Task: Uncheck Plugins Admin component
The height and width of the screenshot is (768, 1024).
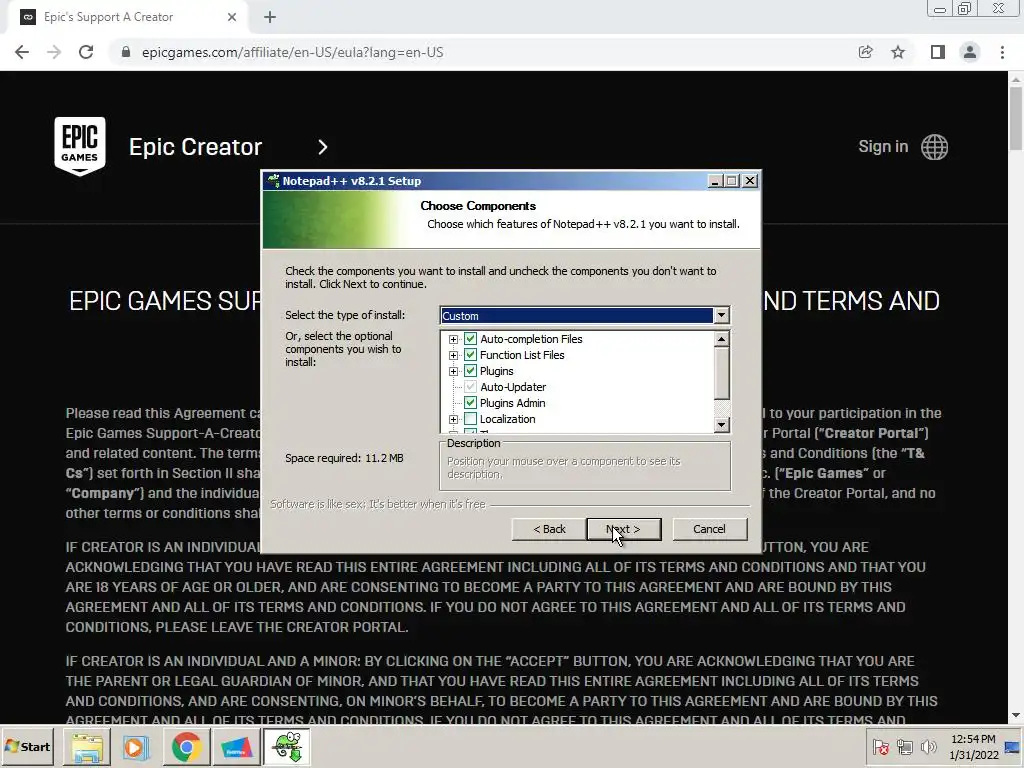Action: (470, 403)
